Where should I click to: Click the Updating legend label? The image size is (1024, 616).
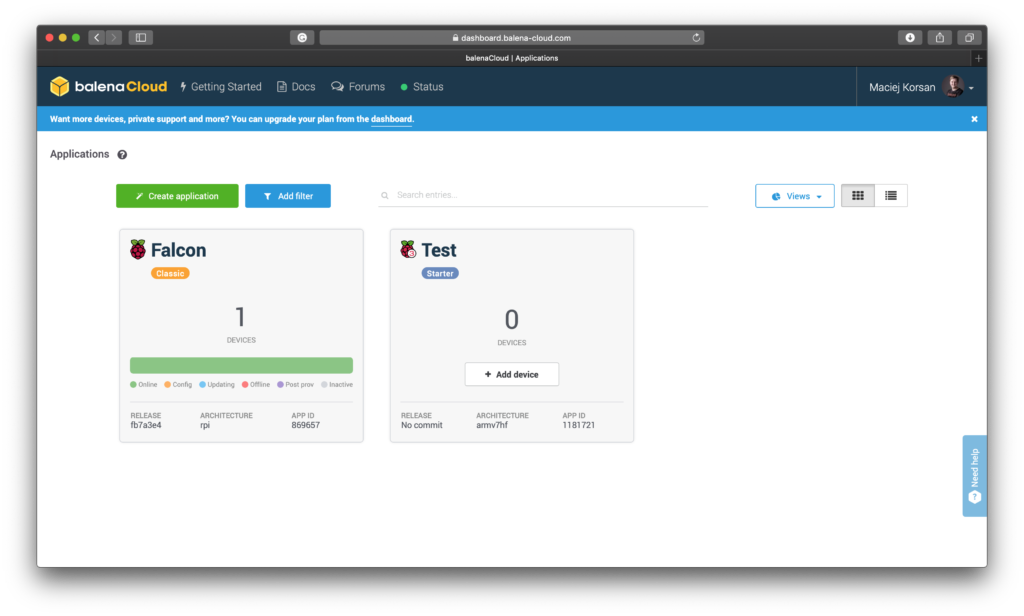tap(221, 385)
